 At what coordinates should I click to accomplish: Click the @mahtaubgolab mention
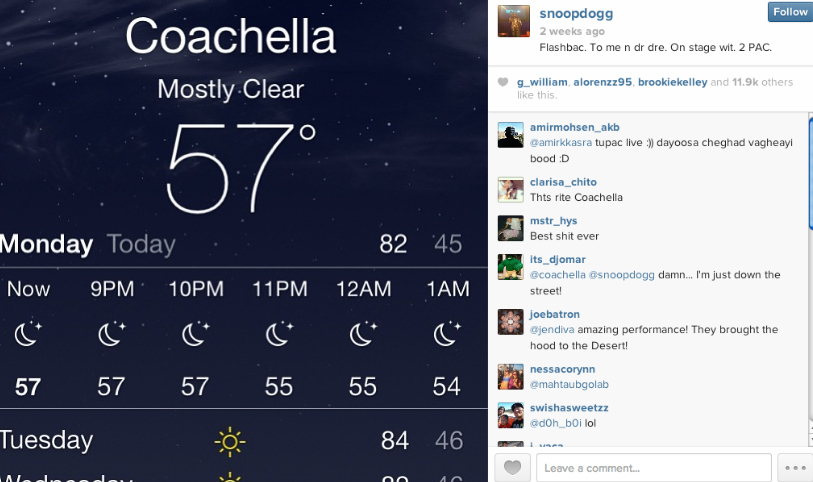569,385
